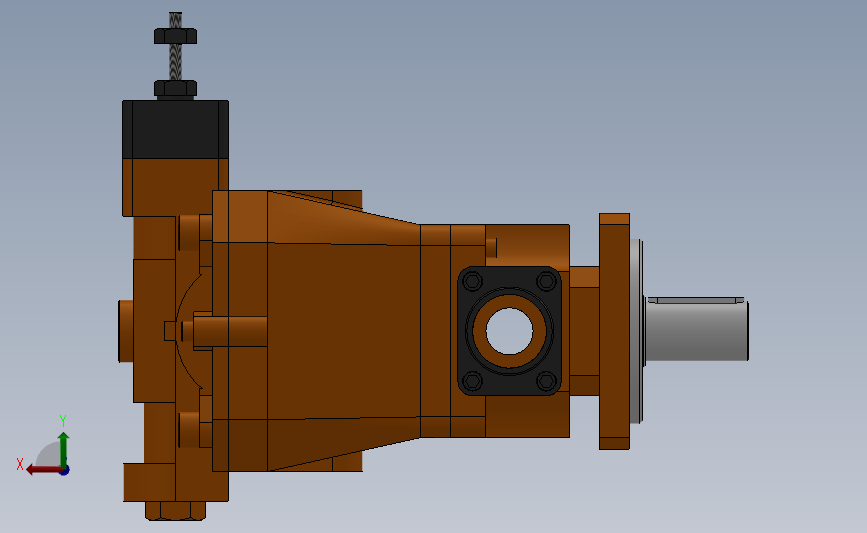Click the red X axis arrow of the triad
Screen dimensions: 867x533
43,470
